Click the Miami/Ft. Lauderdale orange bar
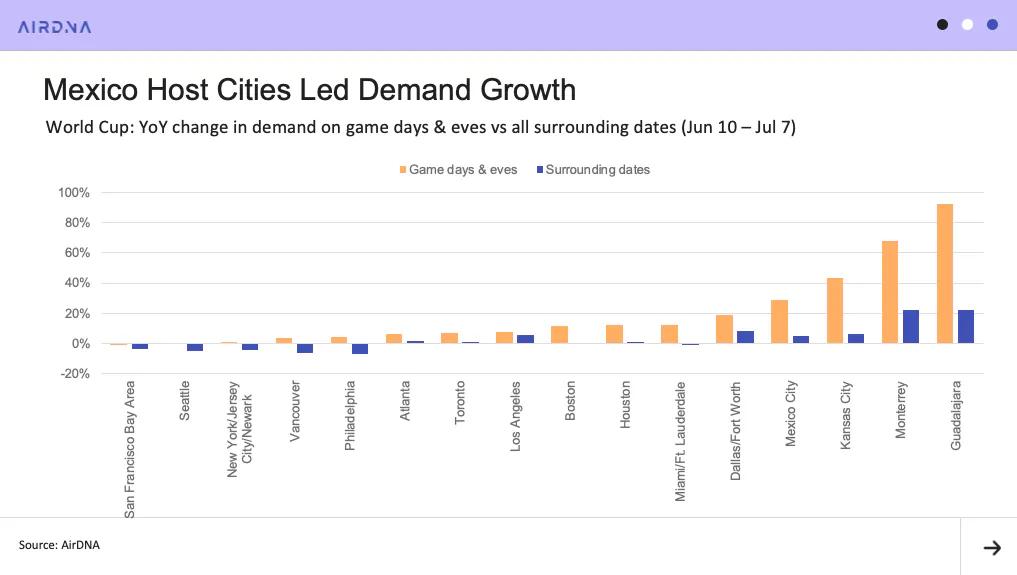Image resolution: width=1017 pixels, height=575 pixels. tap(669, 334)
